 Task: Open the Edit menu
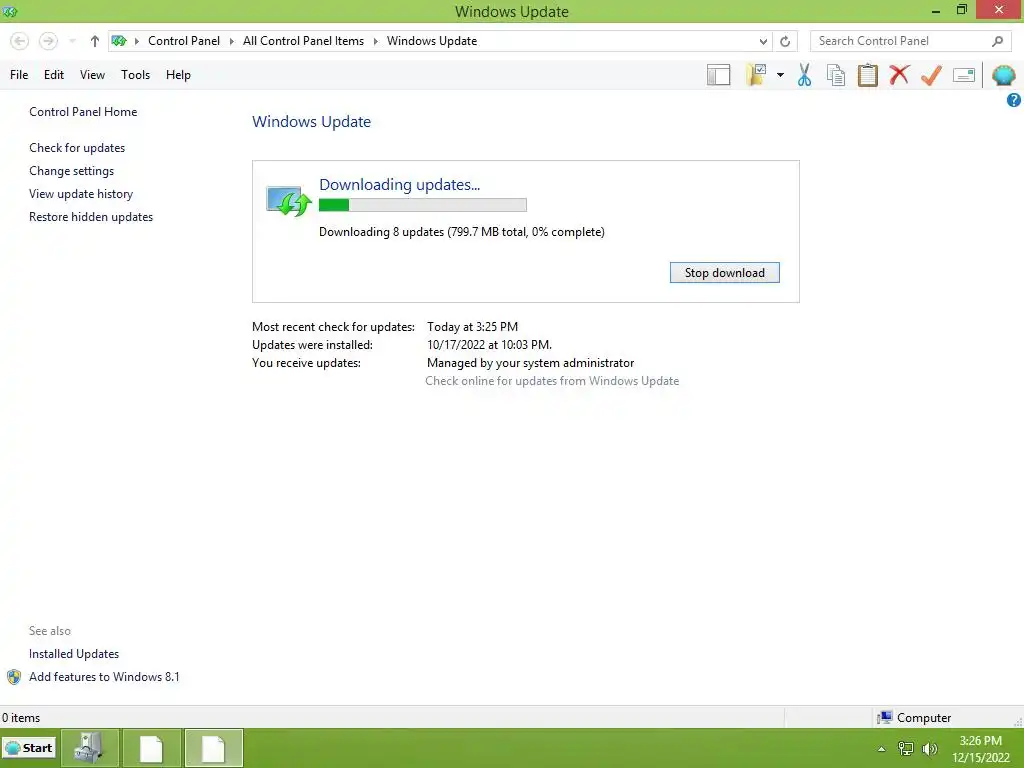click(54, 75)
